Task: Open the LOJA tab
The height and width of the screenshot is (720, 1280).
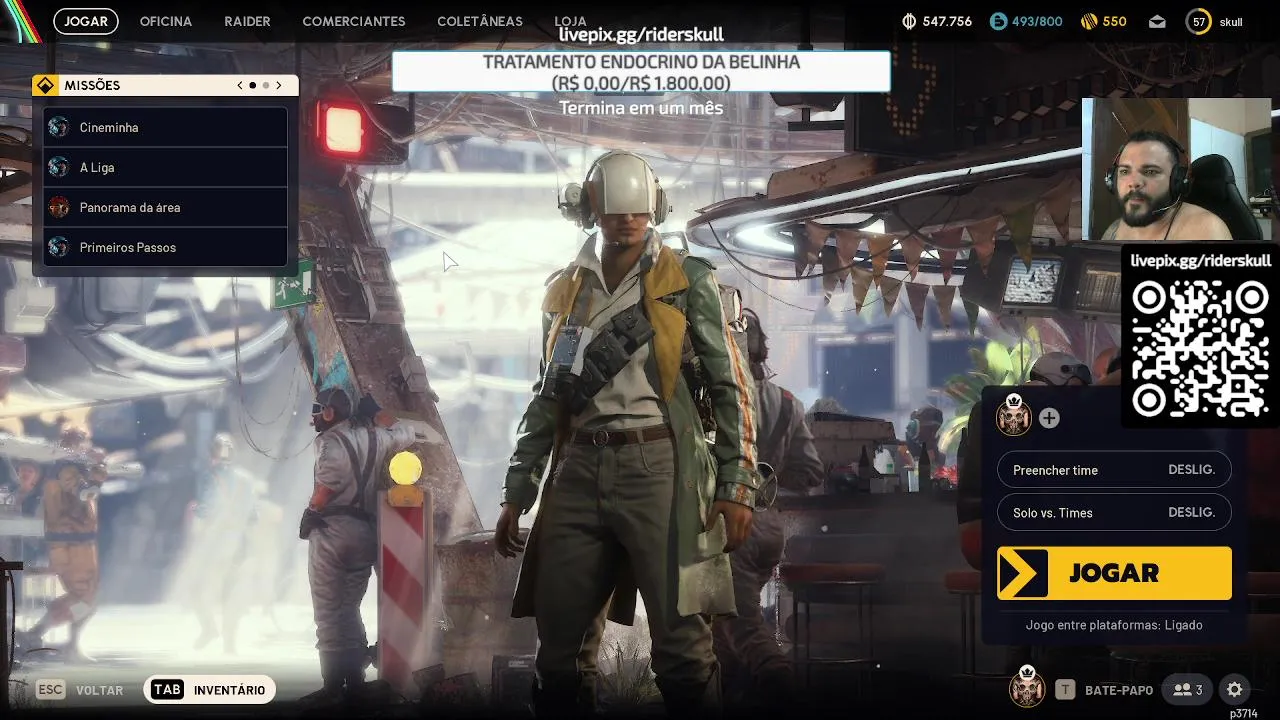Action: (570, 21)
